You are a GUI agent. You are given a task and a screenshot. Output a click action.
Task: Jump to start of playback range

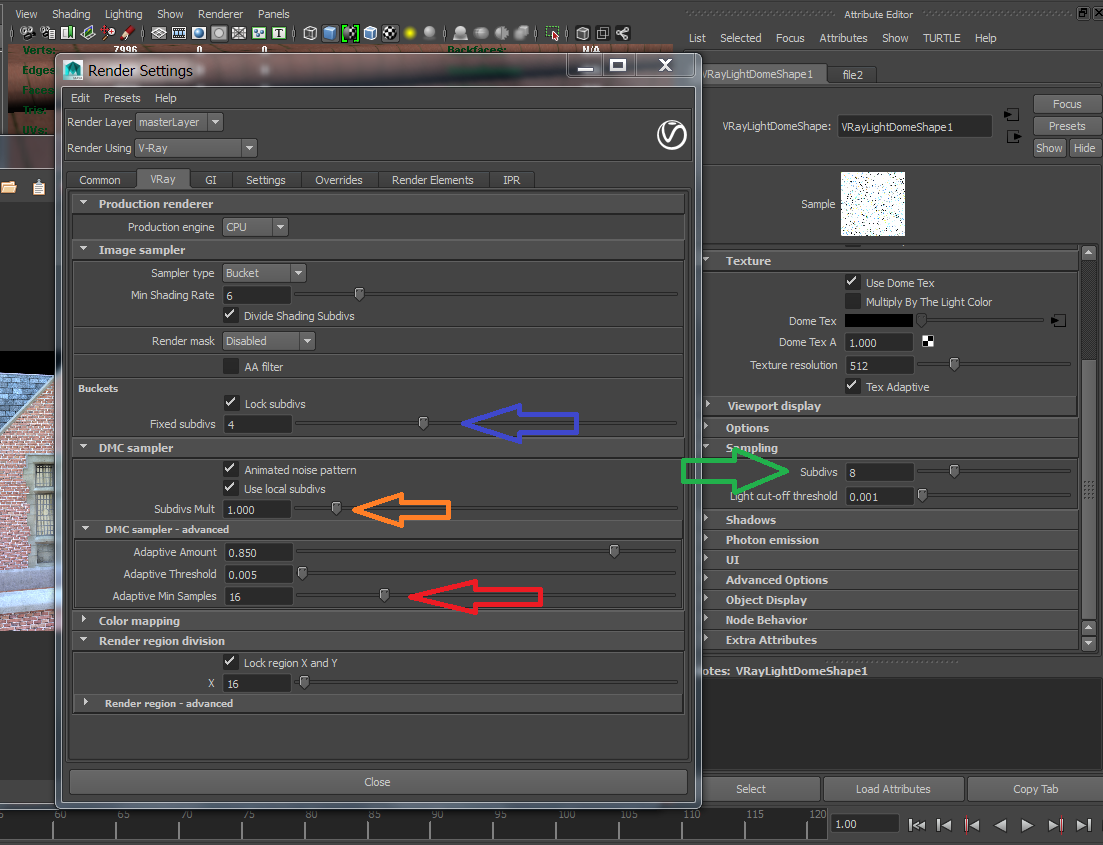[x=917, y=825]
